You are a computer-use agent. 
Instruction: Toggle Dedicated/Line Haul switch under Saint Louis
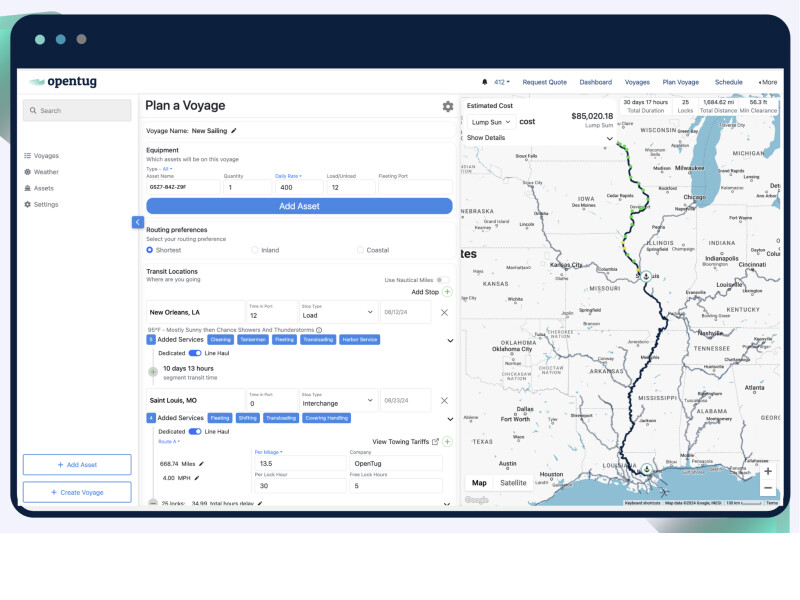point(195,432)
